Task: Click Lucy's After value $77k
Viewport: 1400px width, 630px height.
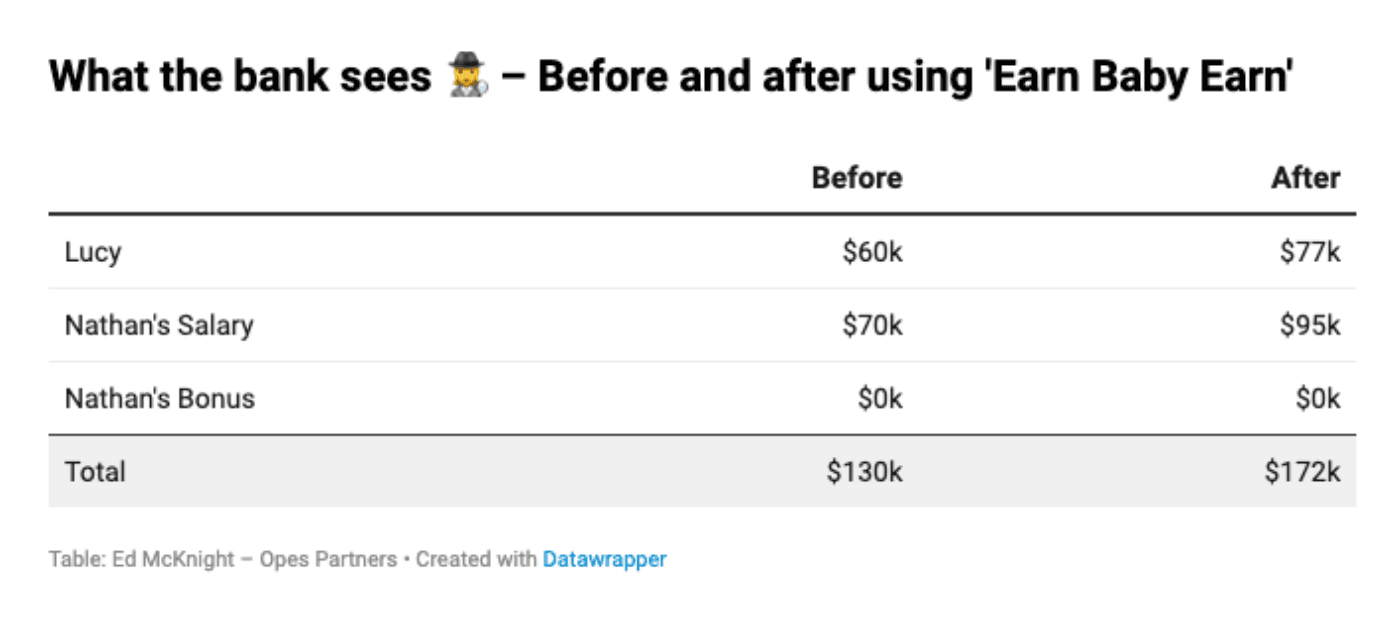Action: coord(1309,252)
